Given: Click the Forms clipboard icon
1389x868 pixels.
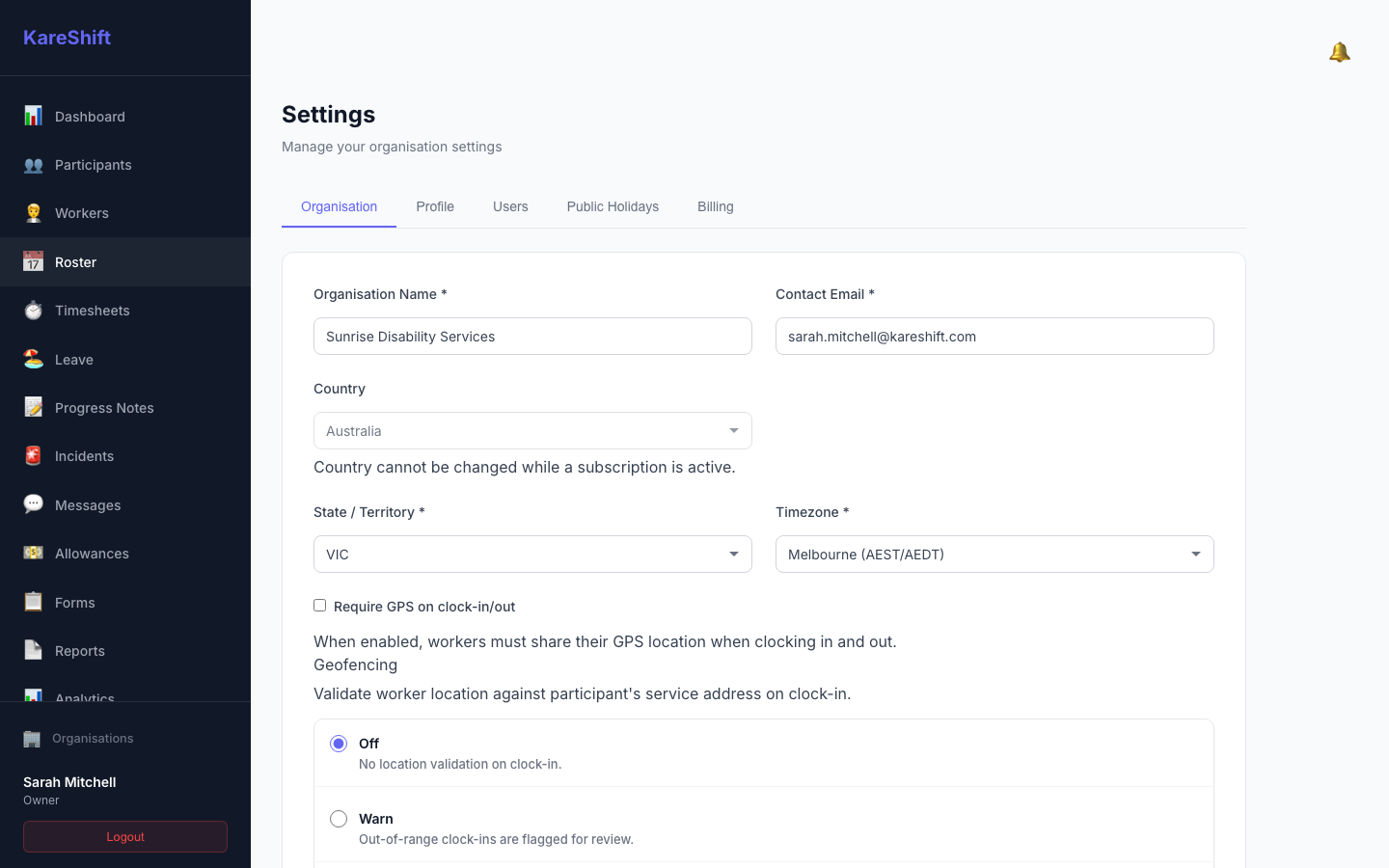Looking at the screenshot, I should (x=33, y=602).
